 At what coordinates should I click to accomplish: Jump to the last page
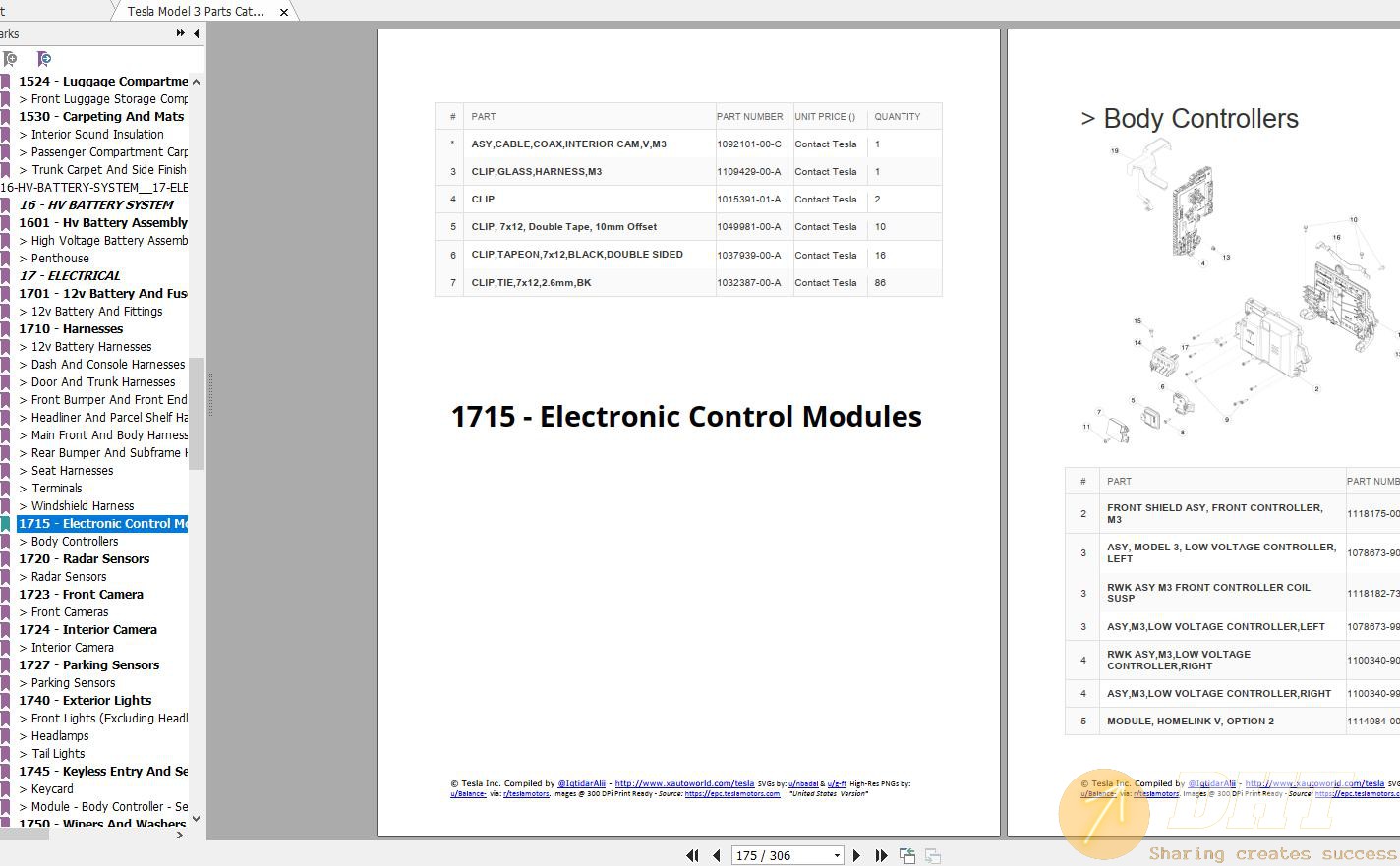pos(881,855)
